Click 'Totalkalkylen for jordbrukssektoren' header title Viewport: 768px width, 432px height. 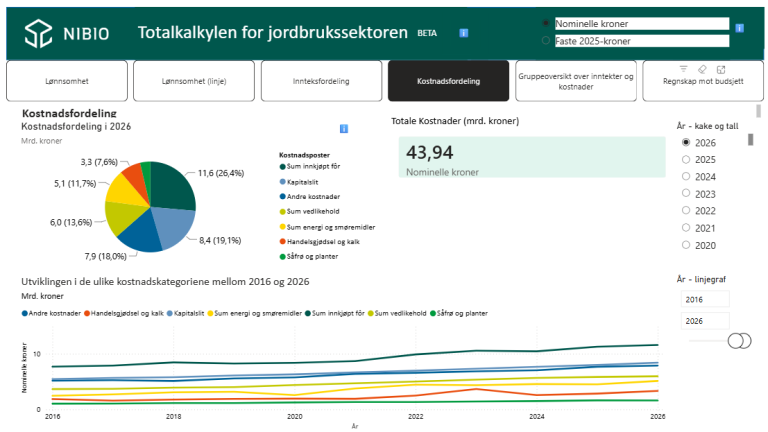click(272, 32)
